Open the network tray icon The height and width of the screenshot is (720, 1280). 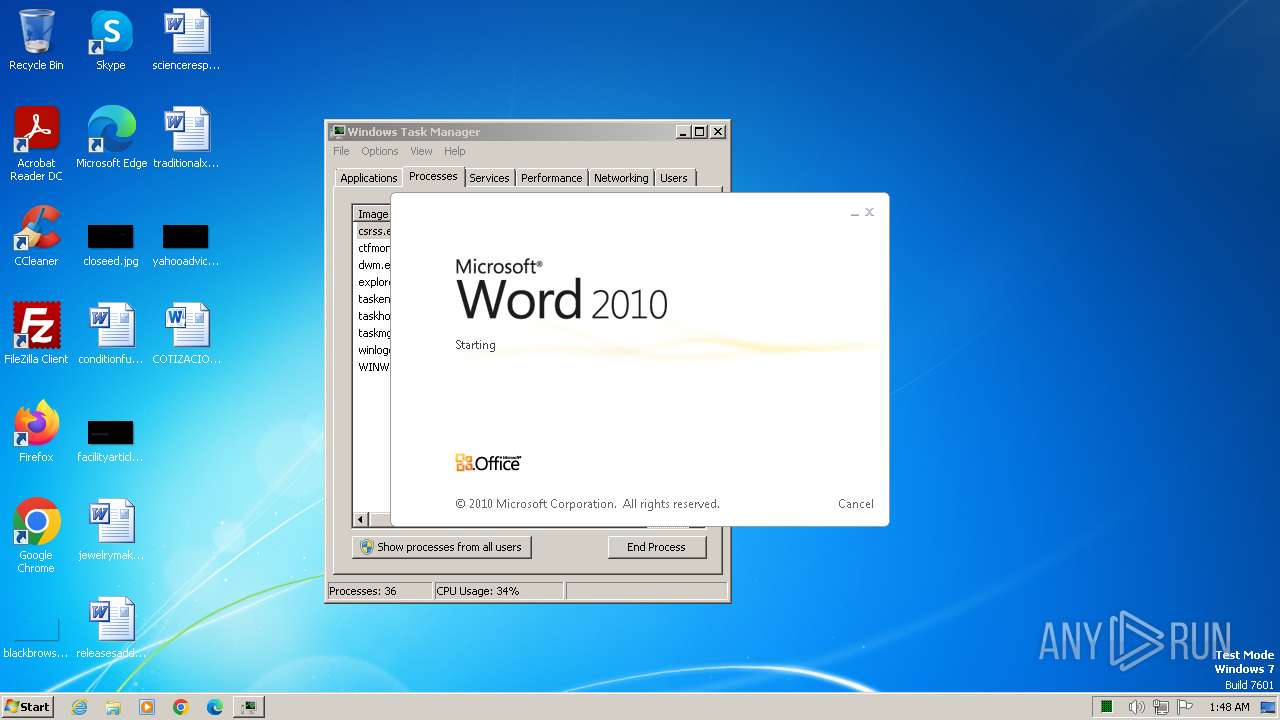click(1161, 707)
